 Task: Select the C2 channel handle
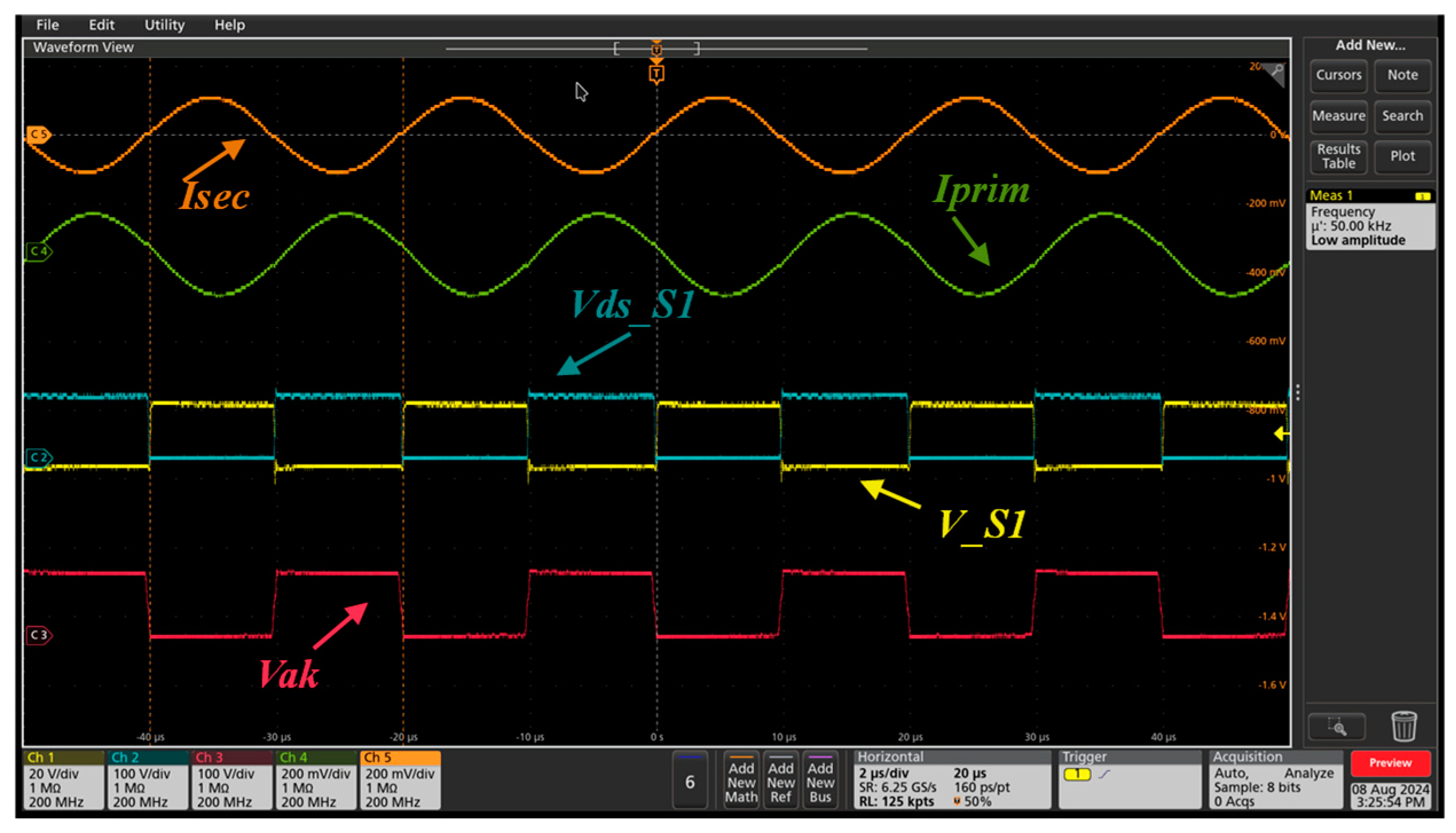click(38, 457)
